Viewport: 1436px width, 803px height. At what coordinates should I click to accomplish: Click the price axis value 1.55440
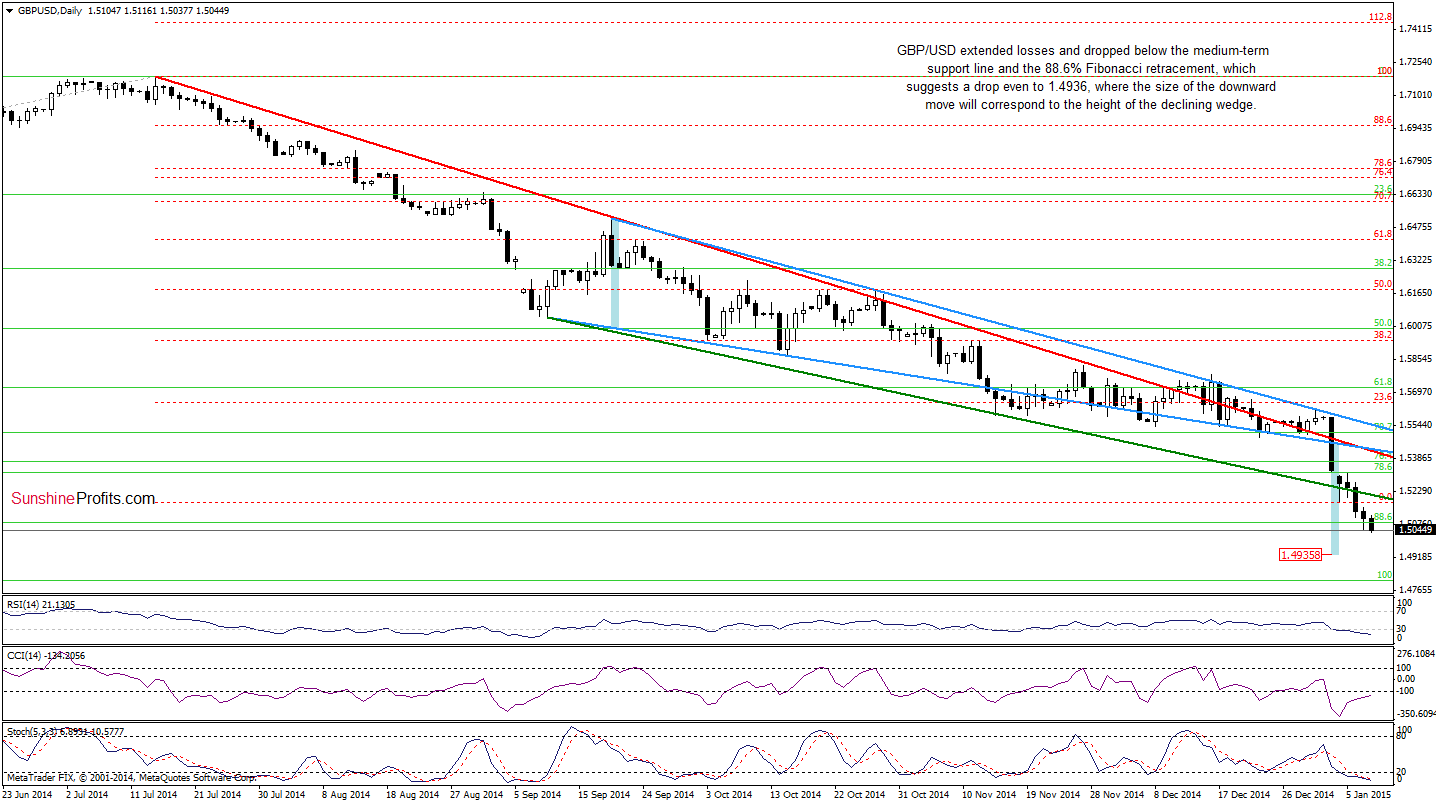1415,424
